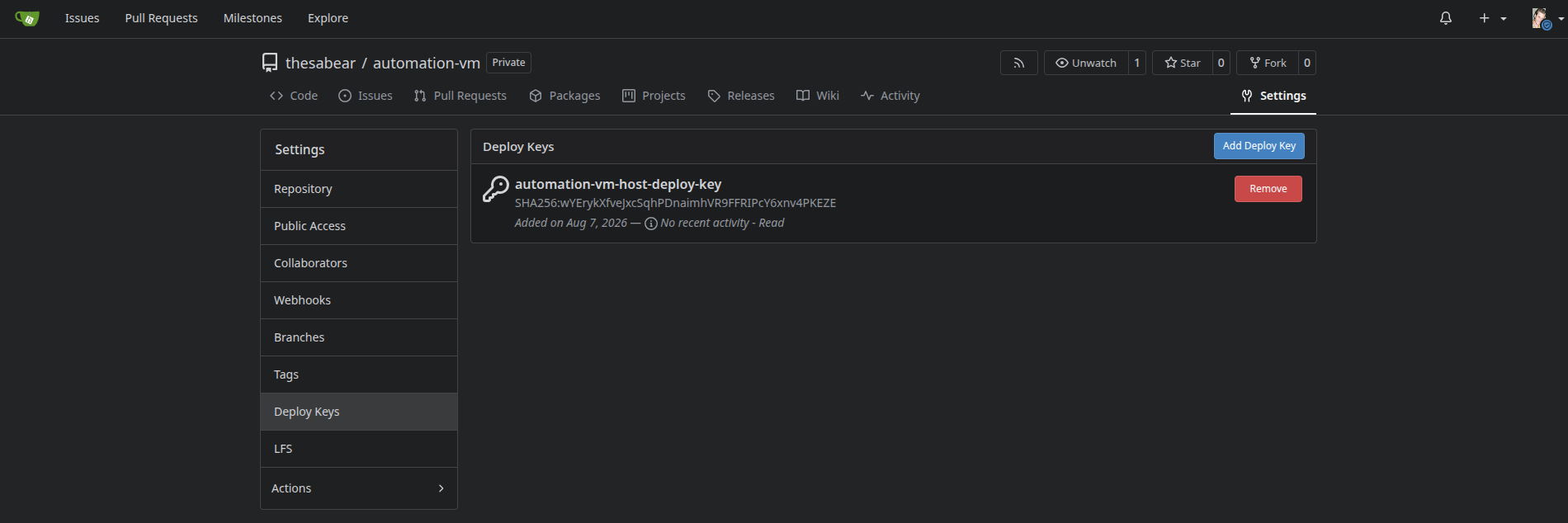Switch to the Activity tab
1568x523 pixels.
click(890, 96)
